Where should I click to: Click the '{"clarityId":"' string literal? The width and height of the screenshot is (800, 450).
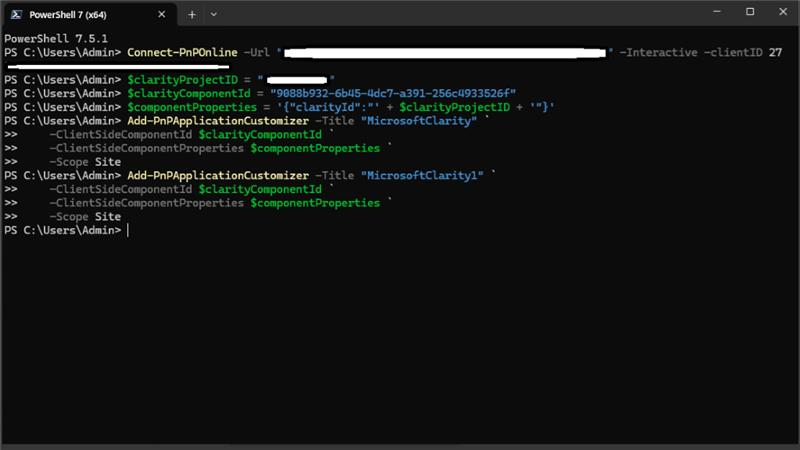tap(328, 107)
